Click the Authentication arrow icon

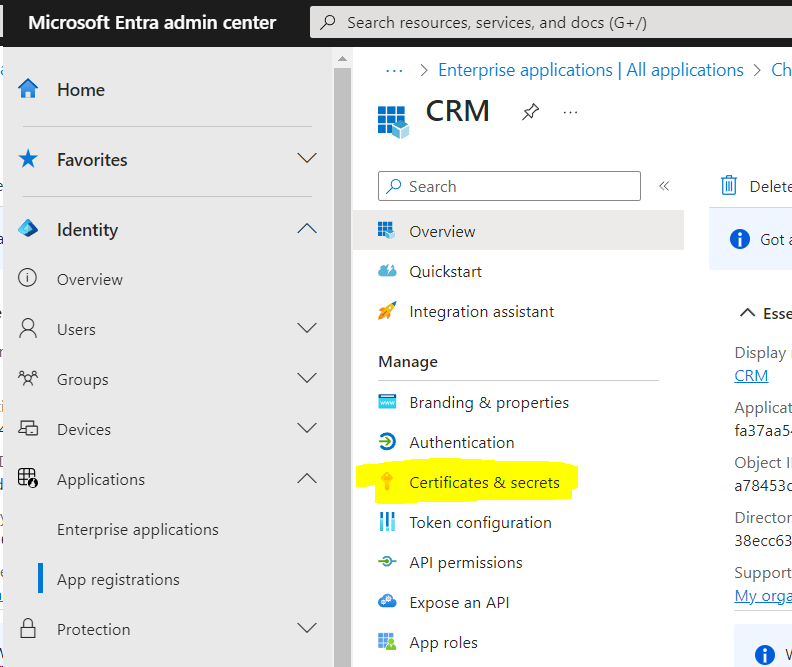point(387,441)
